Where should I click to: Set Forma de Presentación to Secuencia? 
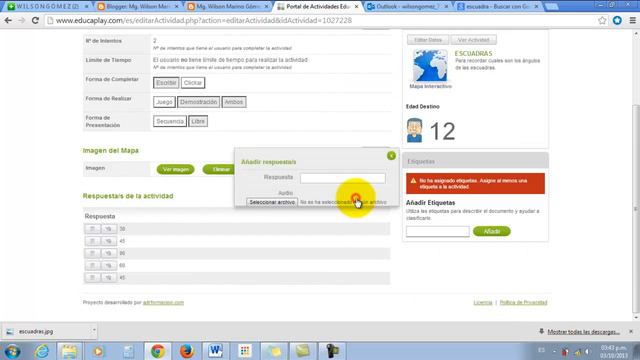click(x=170, y=121)
